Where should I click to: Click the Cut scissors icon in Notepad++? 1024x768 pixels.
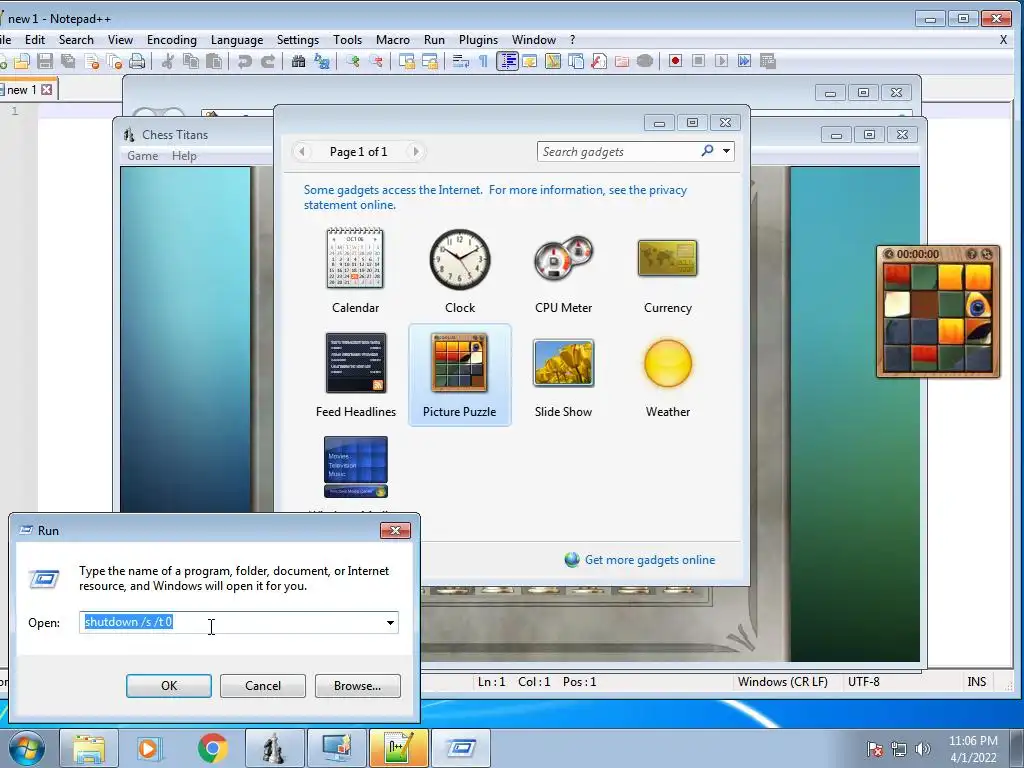(168, 61)
